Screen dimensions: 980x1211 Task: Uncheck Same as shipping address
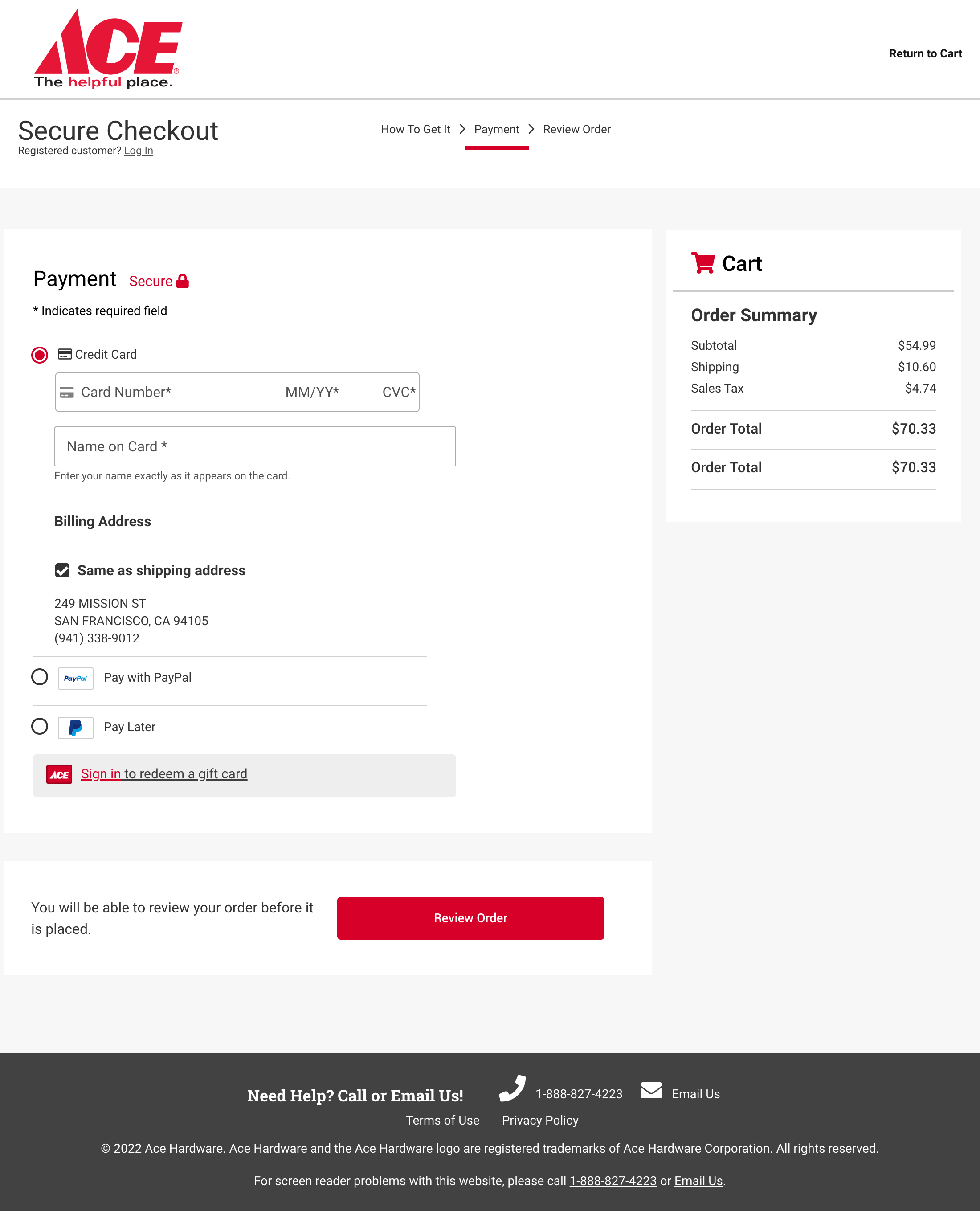pyautogui.click(x=62, y=570)
